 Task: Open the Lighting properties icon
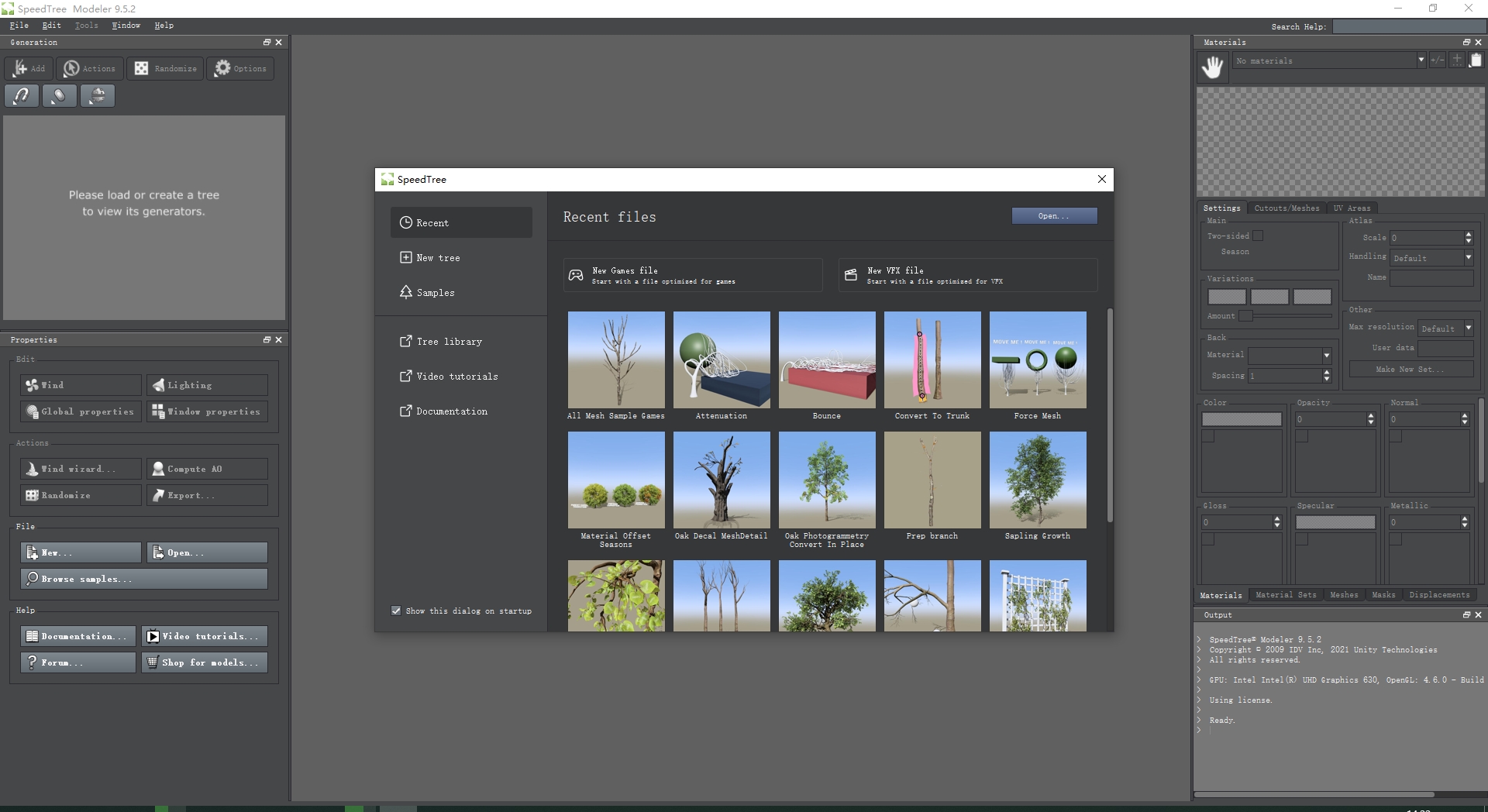click(x=160, y=385)
